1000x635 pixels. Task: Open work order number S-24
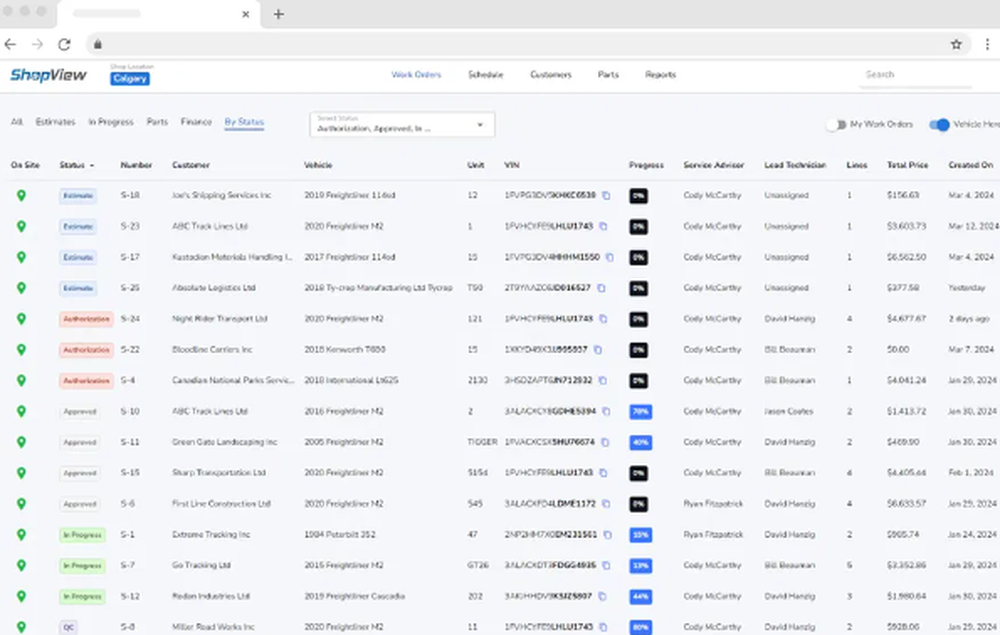coord(130,319)
